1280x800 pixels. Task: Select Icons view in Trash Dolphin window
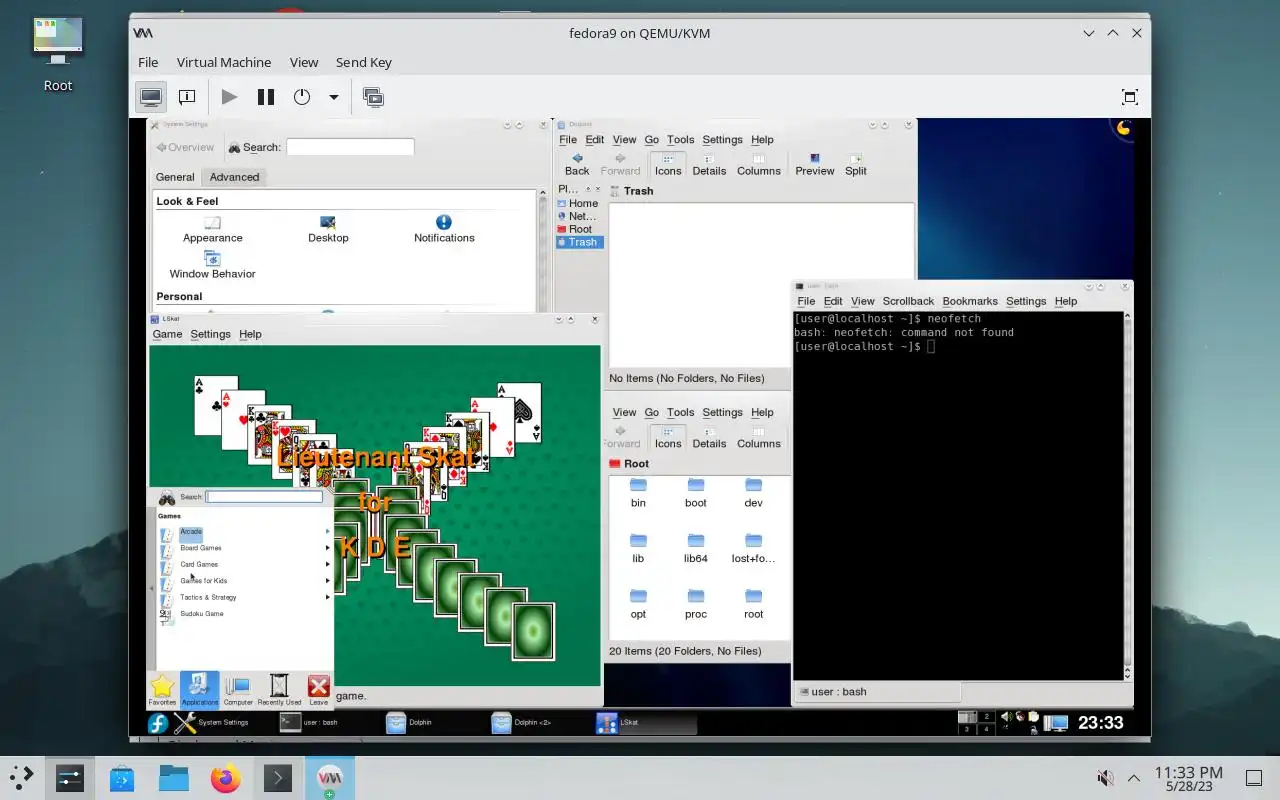tap(668, 164)
